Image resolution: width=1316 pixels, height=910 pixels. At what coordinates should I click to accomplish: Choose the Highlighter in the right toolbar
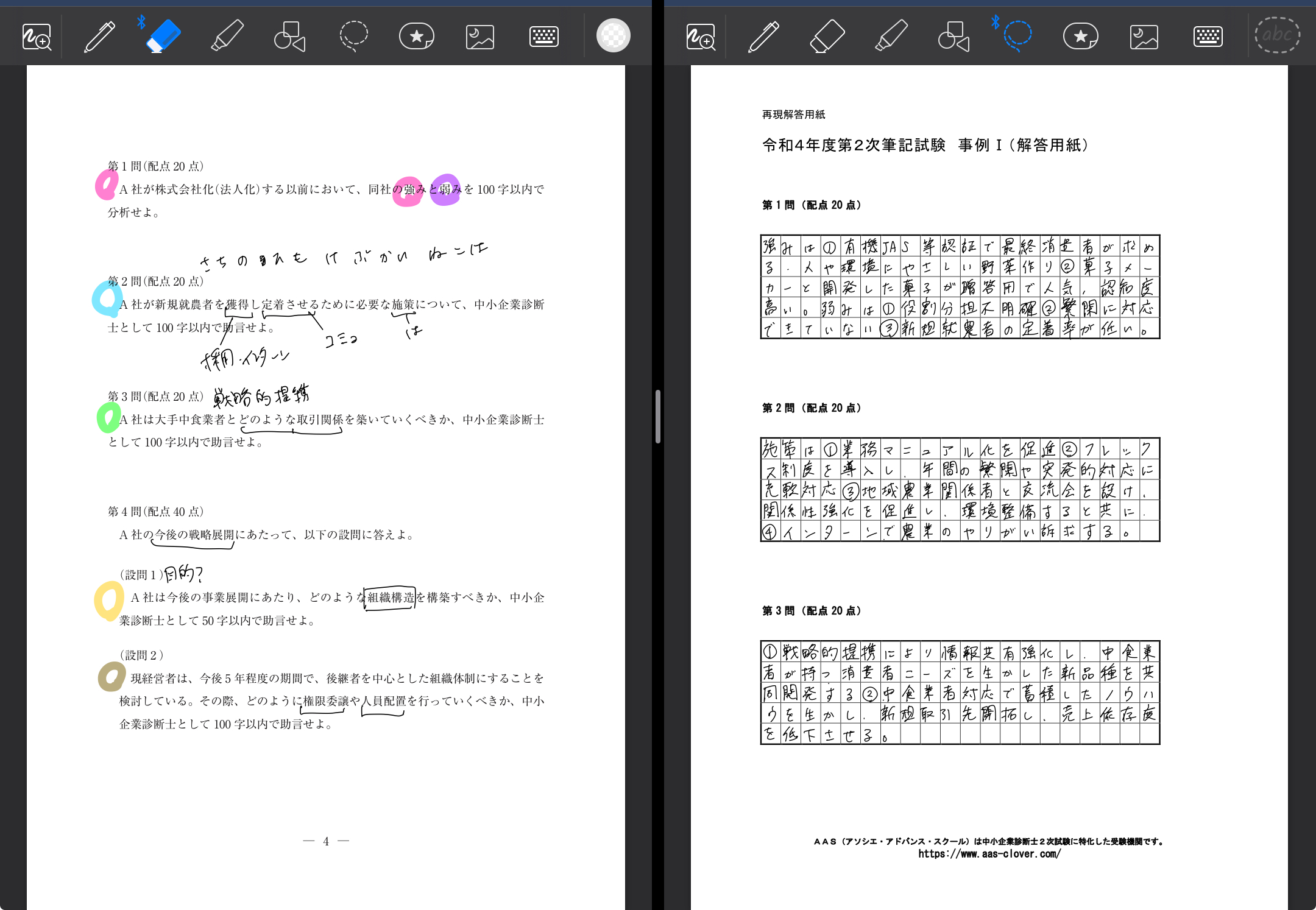(x=891, y=36)
